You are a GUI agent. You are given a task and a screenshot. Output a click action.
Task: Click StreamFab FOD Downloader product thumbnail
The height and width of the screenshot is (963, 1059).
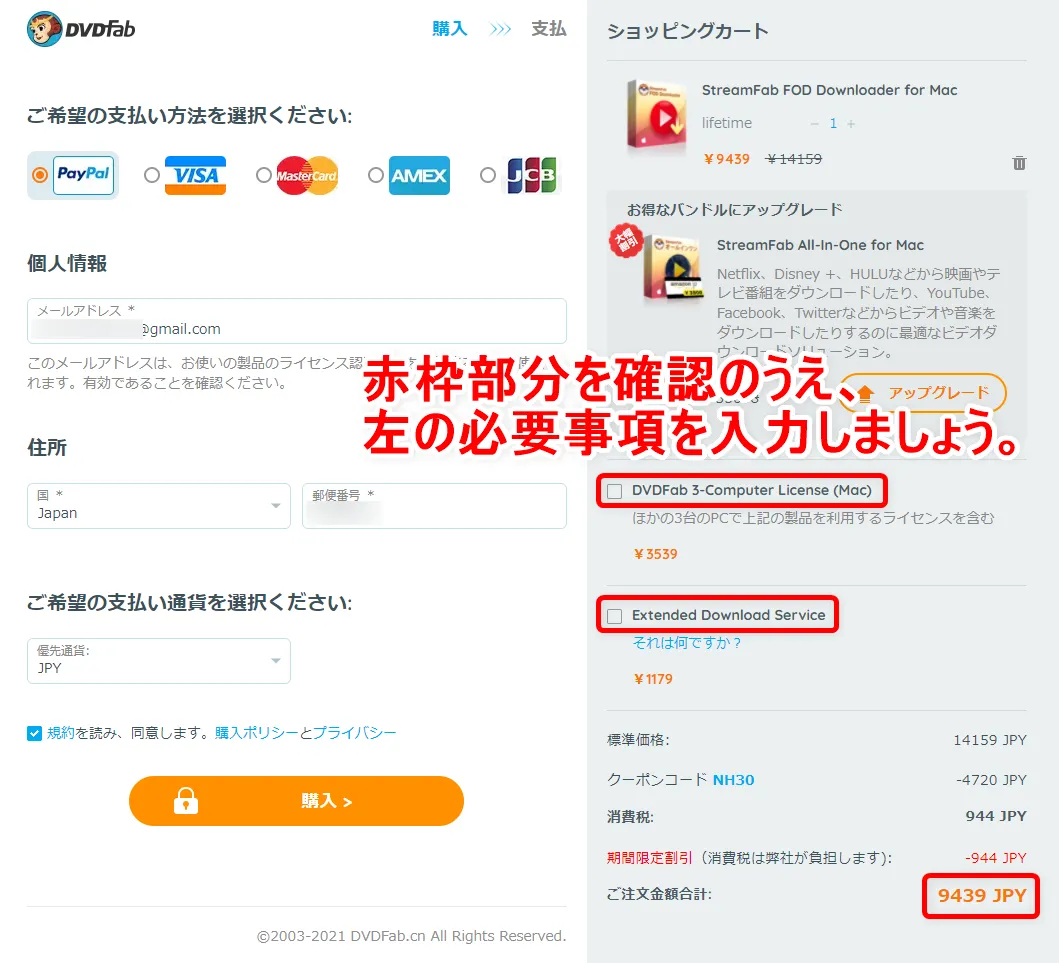tap(656, 114)
